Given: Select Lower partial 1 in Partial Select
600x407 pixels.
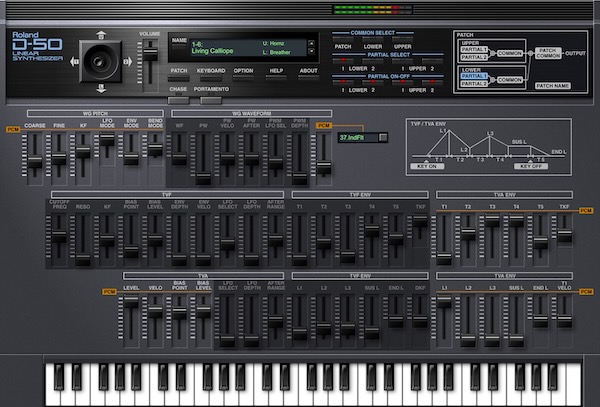Looking at the screenshot, I should 343,61.
